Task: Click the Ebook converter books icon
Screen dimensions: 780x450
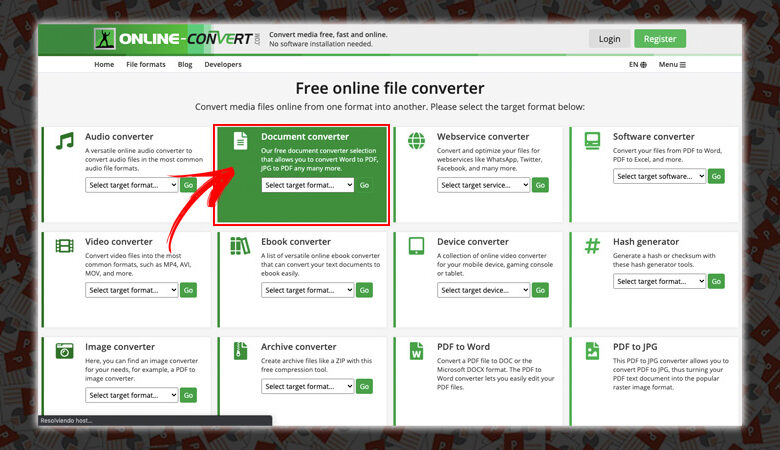Action: coord(240,246)
